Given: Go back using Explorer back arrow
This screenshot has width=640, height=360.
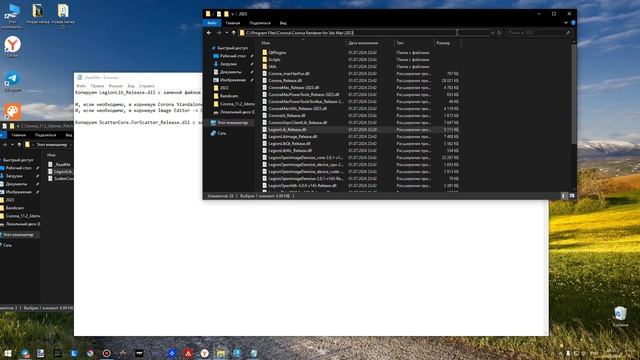Looking at the screenshot, I should click(x=209, y=33).
